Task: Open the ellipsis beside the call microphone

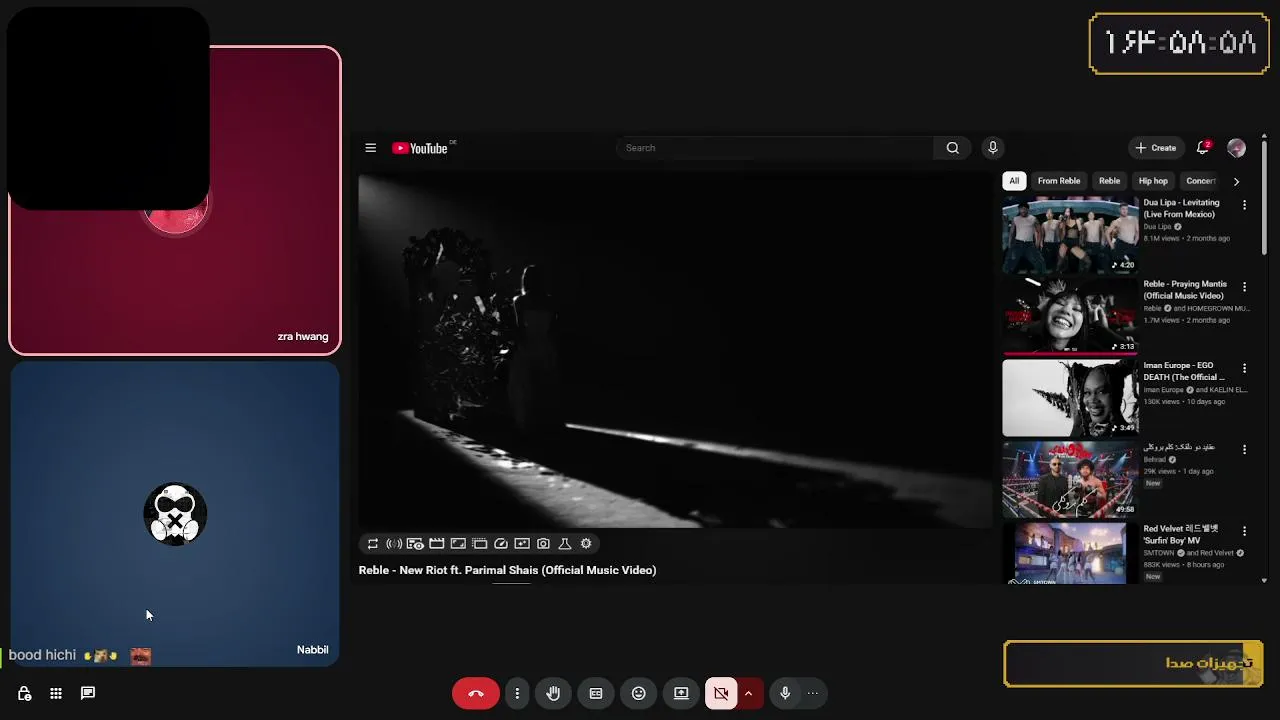Action: [x=812, y=693]
